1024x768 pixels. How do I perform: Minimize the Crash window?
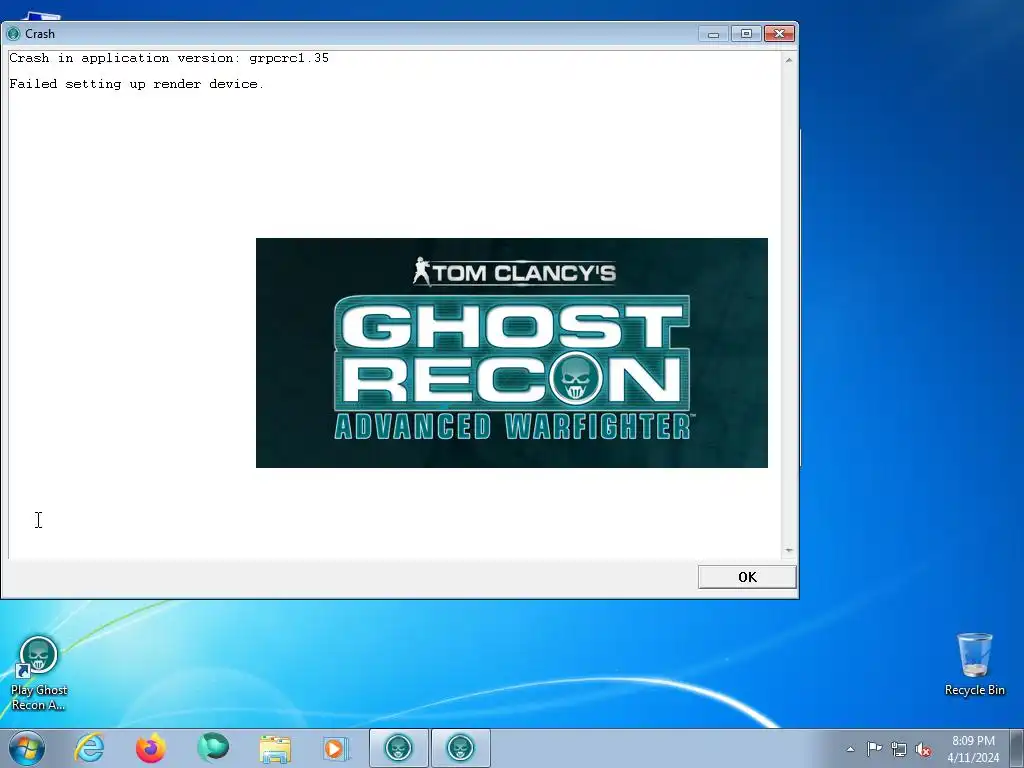(x=713, y=34)
